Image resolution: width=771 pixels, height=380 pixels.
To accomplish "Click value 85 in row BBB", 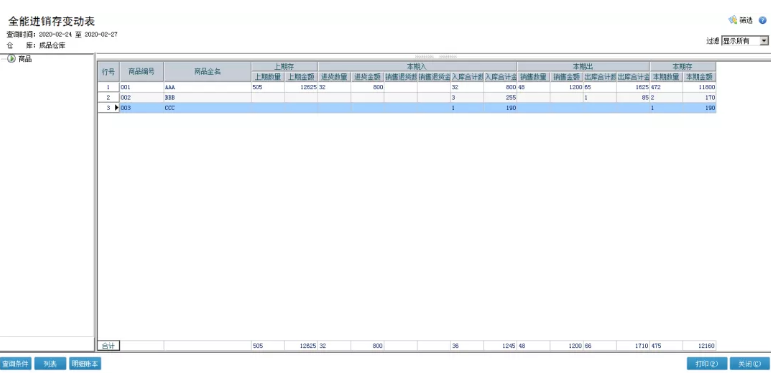I will point(633,97).
